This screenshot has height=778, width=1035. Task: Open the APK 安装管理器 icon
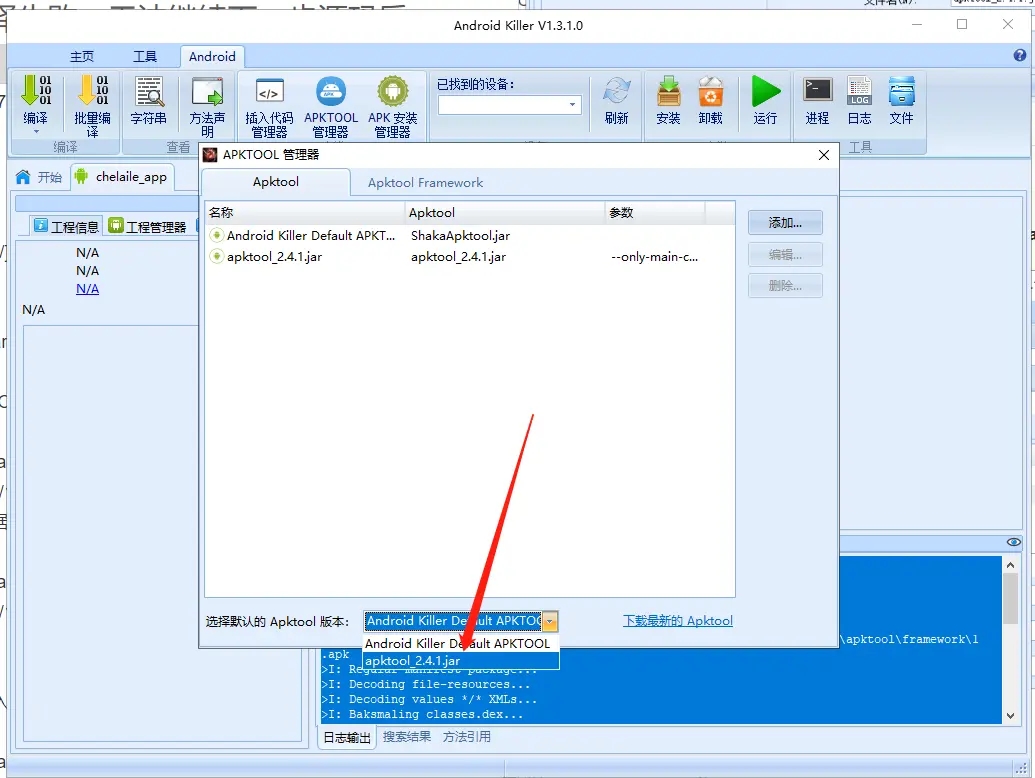coord(392,99)
